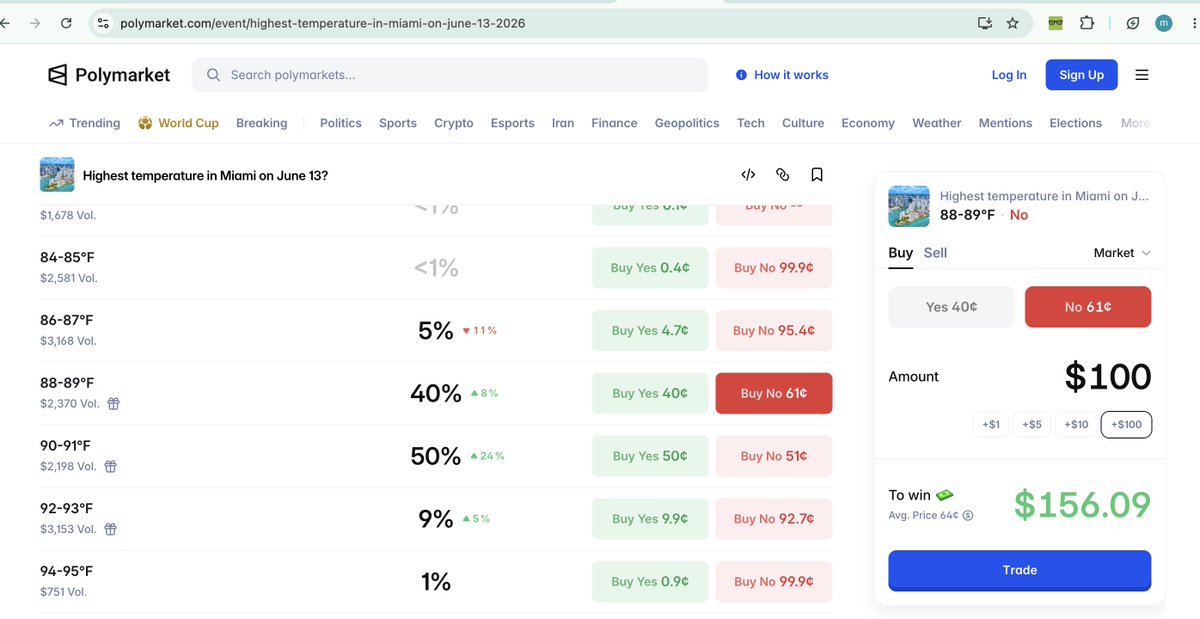Screen dimensions: 1200x619
Task: Click the Avg. Price info icon
Action: (968, 516)
